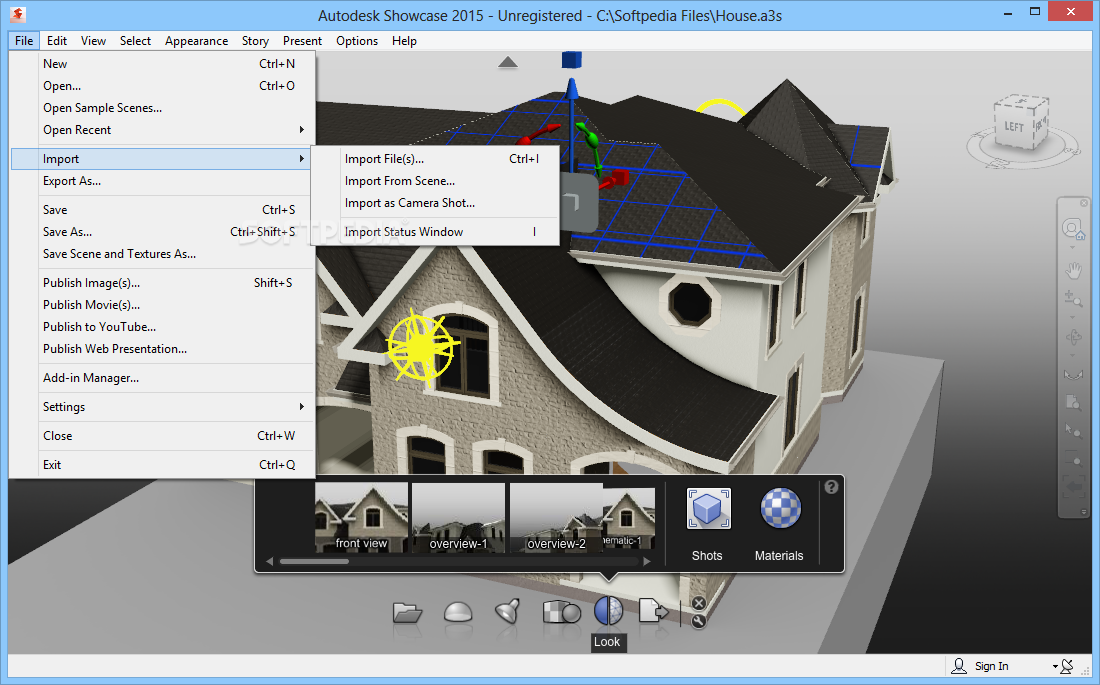
Task: Open task bar settings via wrench icon
Action: [699, 620]
